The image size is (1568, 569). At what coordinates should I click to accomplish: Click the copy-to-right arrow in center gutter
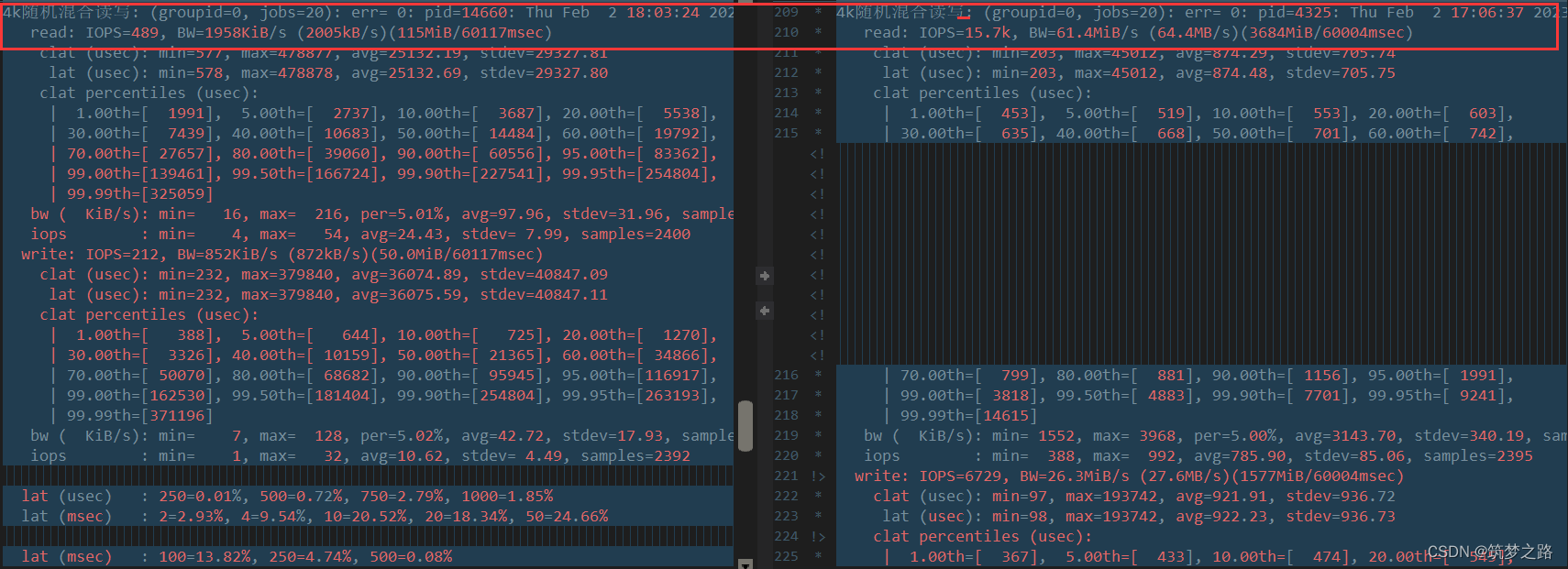click(x=764, y=276)
